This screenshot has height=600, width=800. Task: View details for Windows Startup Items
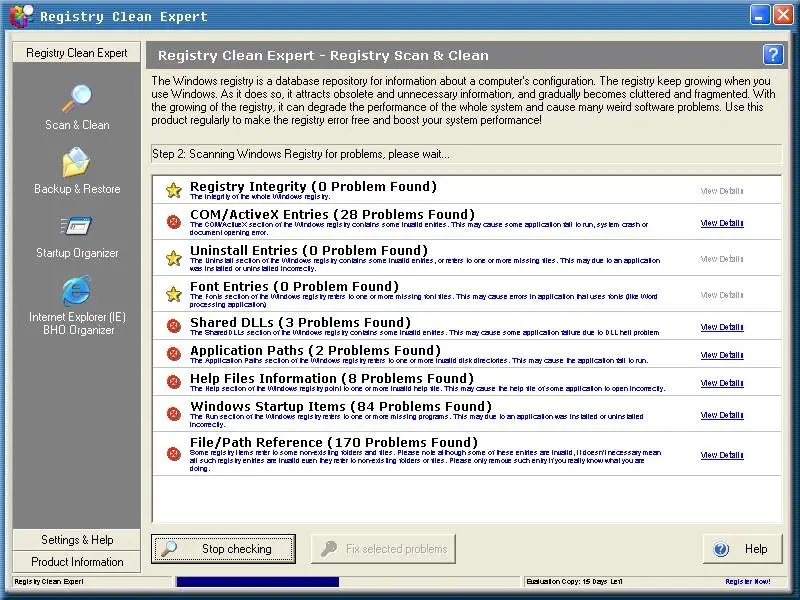coord(722,415)
